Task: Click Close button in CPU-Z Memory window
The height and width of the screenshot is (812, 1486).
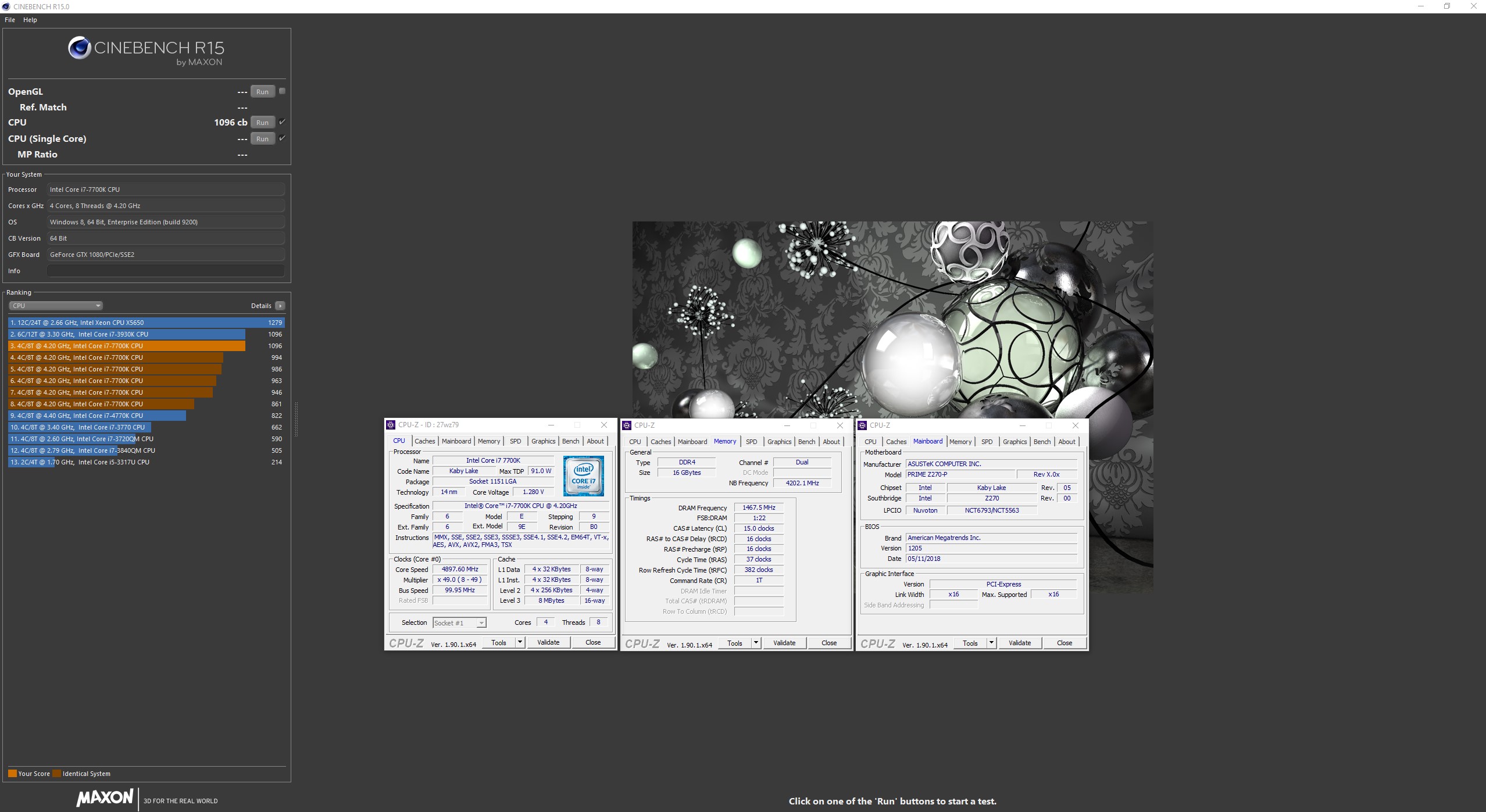Action: (x=829, y=643)
